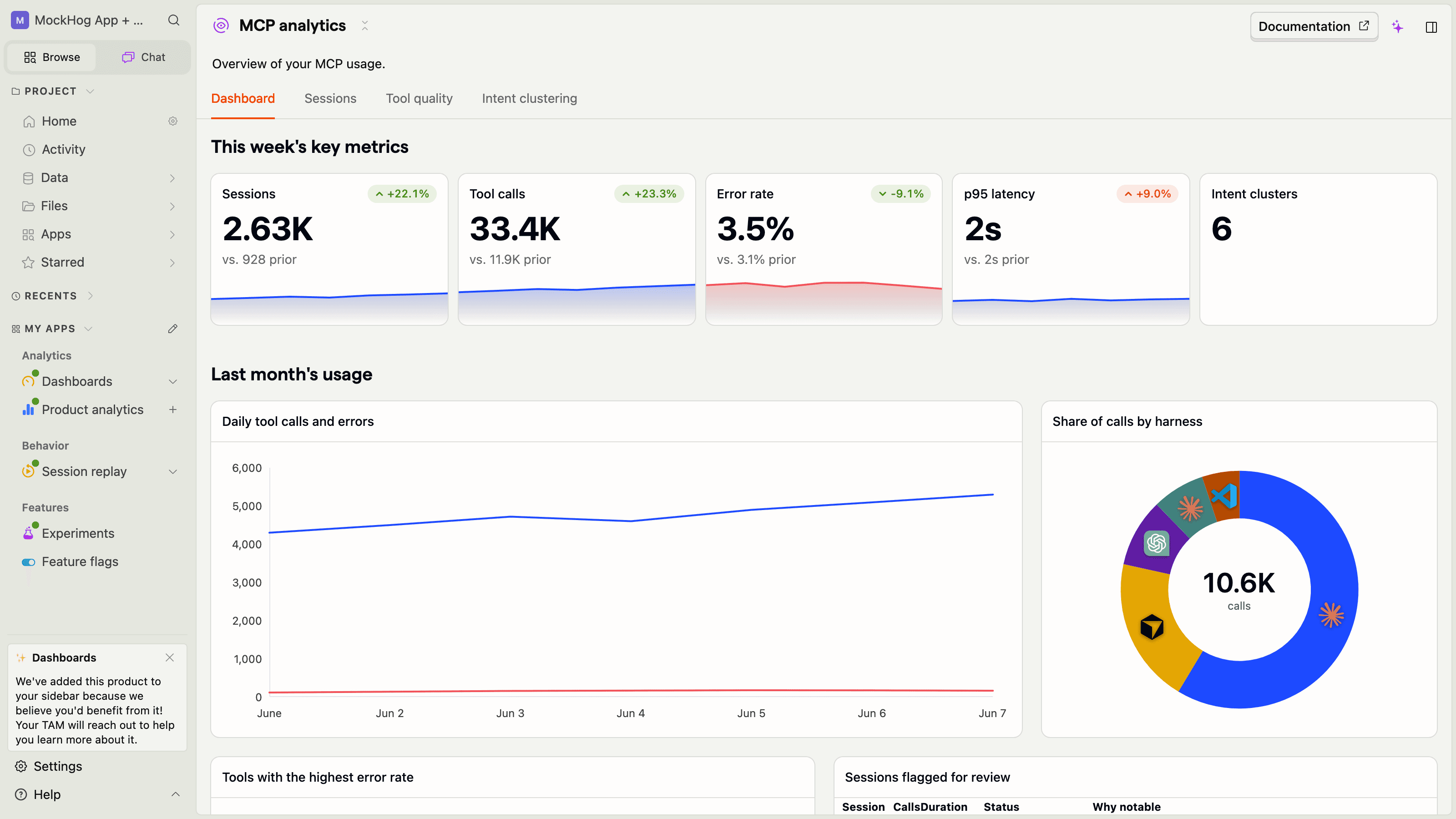The width and height of the screenshot is (1456, 819).
Task: Switch to Chat mode
Action: pyautogui.click(x=144, y=57)
